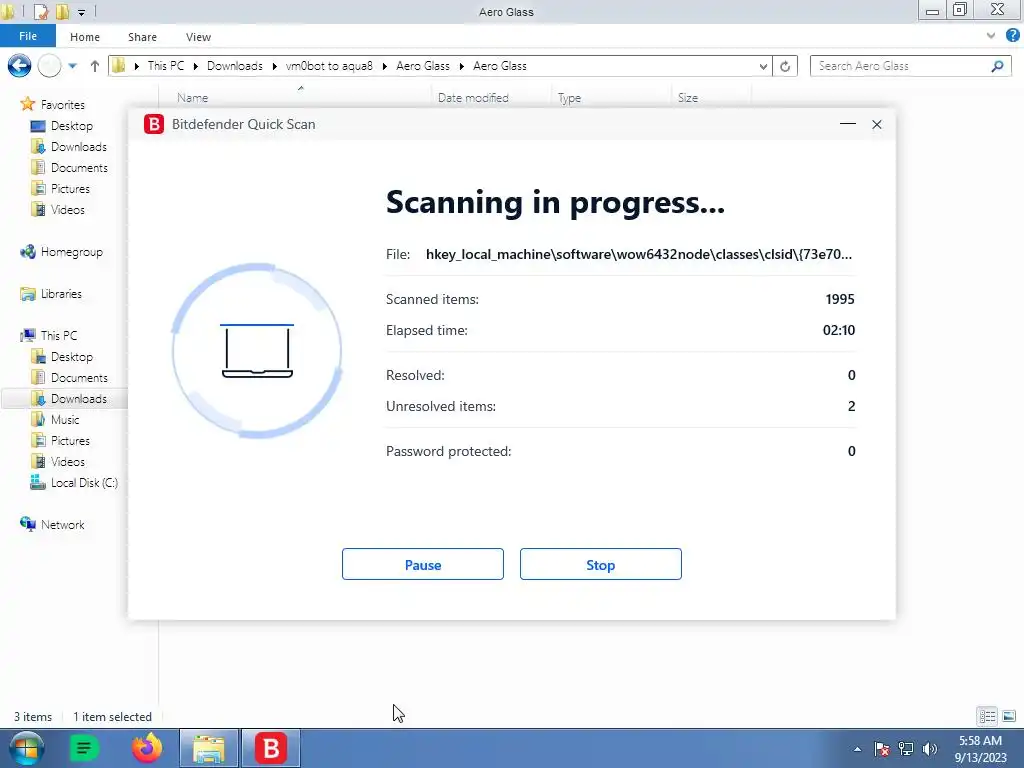This screenshot has width=1024, height=768.
Task: Expand arrow after Downloads breadcrumb
Action: pyautogui.click(x=274, y=66)
